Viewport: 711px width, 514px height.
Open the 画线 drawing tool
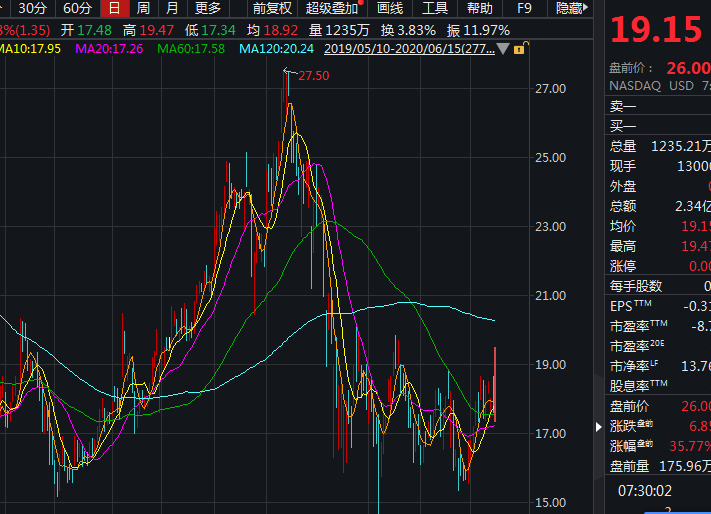390,8
